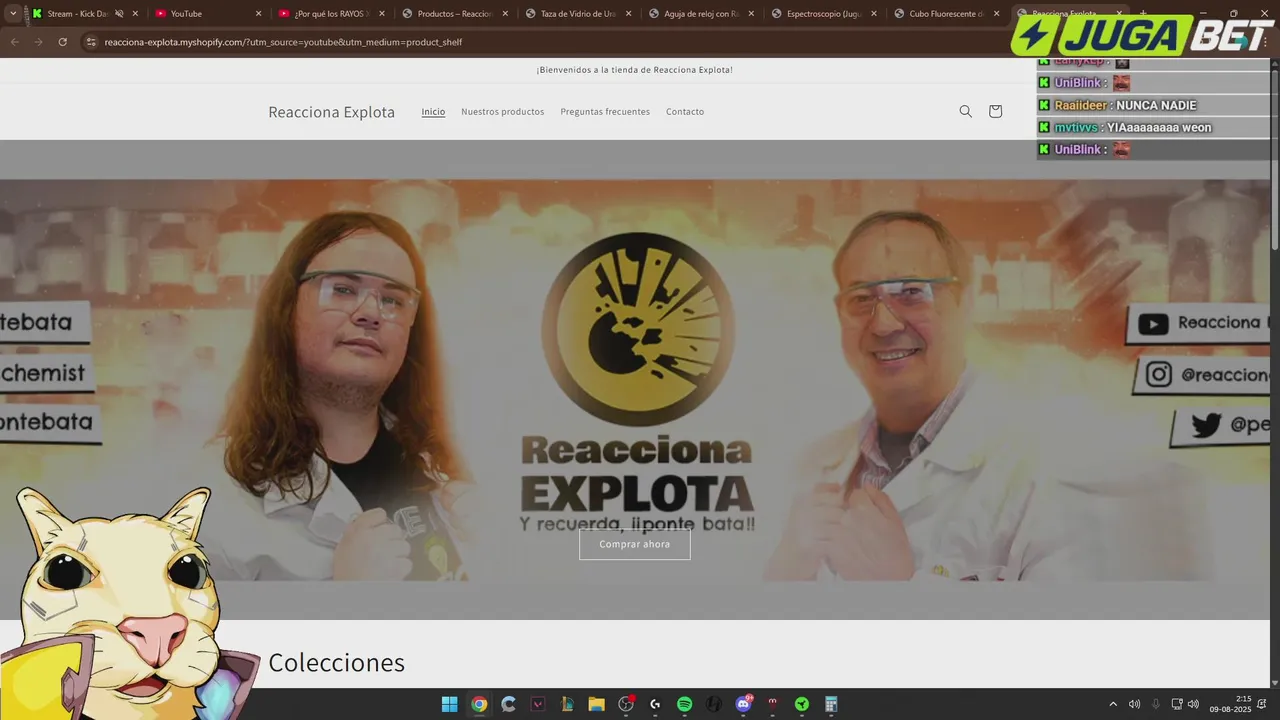Open the search icon in store header

pos(965,111)
